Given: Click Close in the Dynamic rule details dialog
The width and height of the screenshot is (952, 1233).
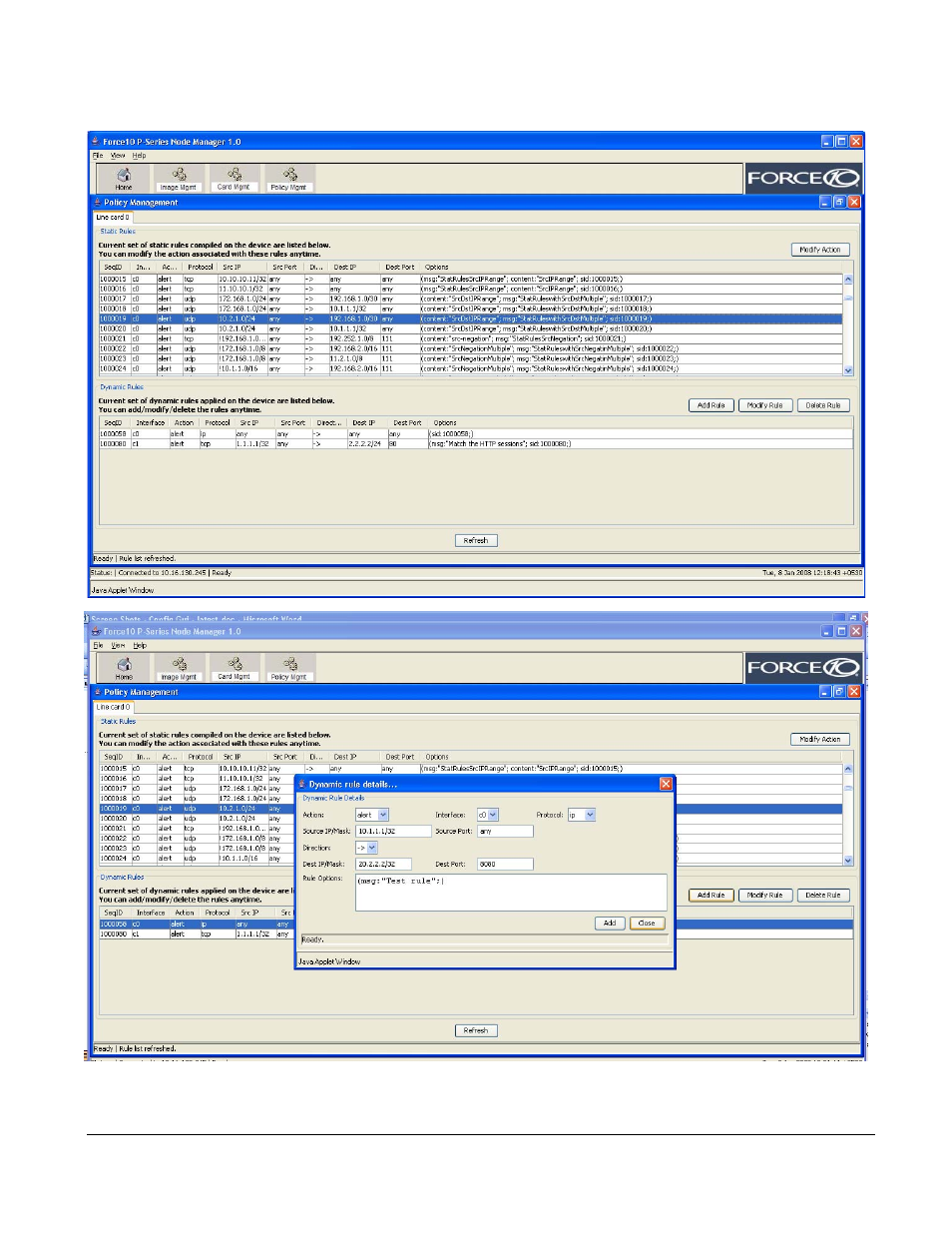Looking at the screenshot, I should tap(647, 924).
